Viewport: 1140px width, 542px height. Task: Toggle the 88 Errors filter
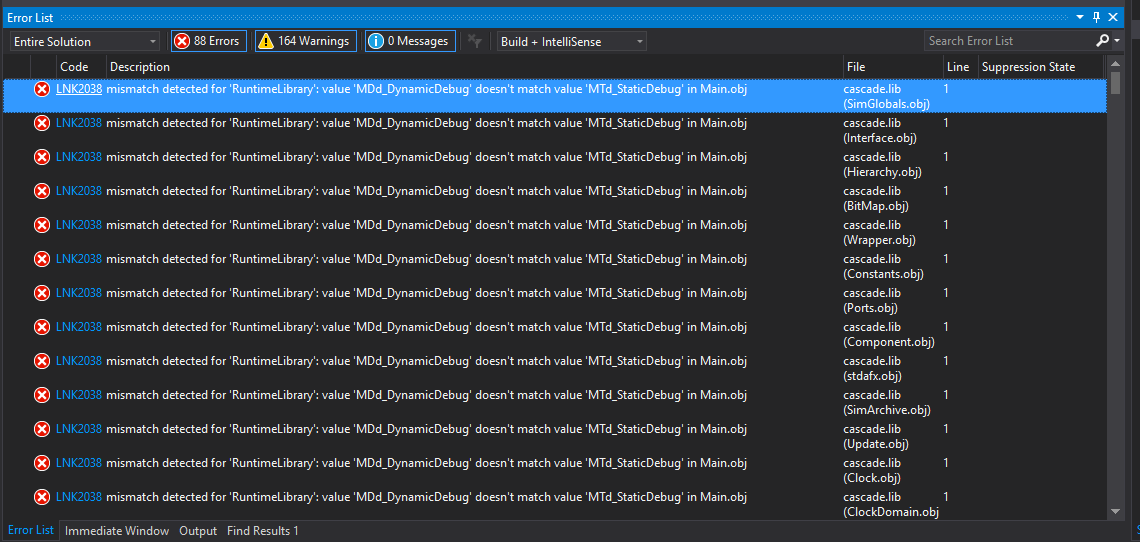[209, 41]
